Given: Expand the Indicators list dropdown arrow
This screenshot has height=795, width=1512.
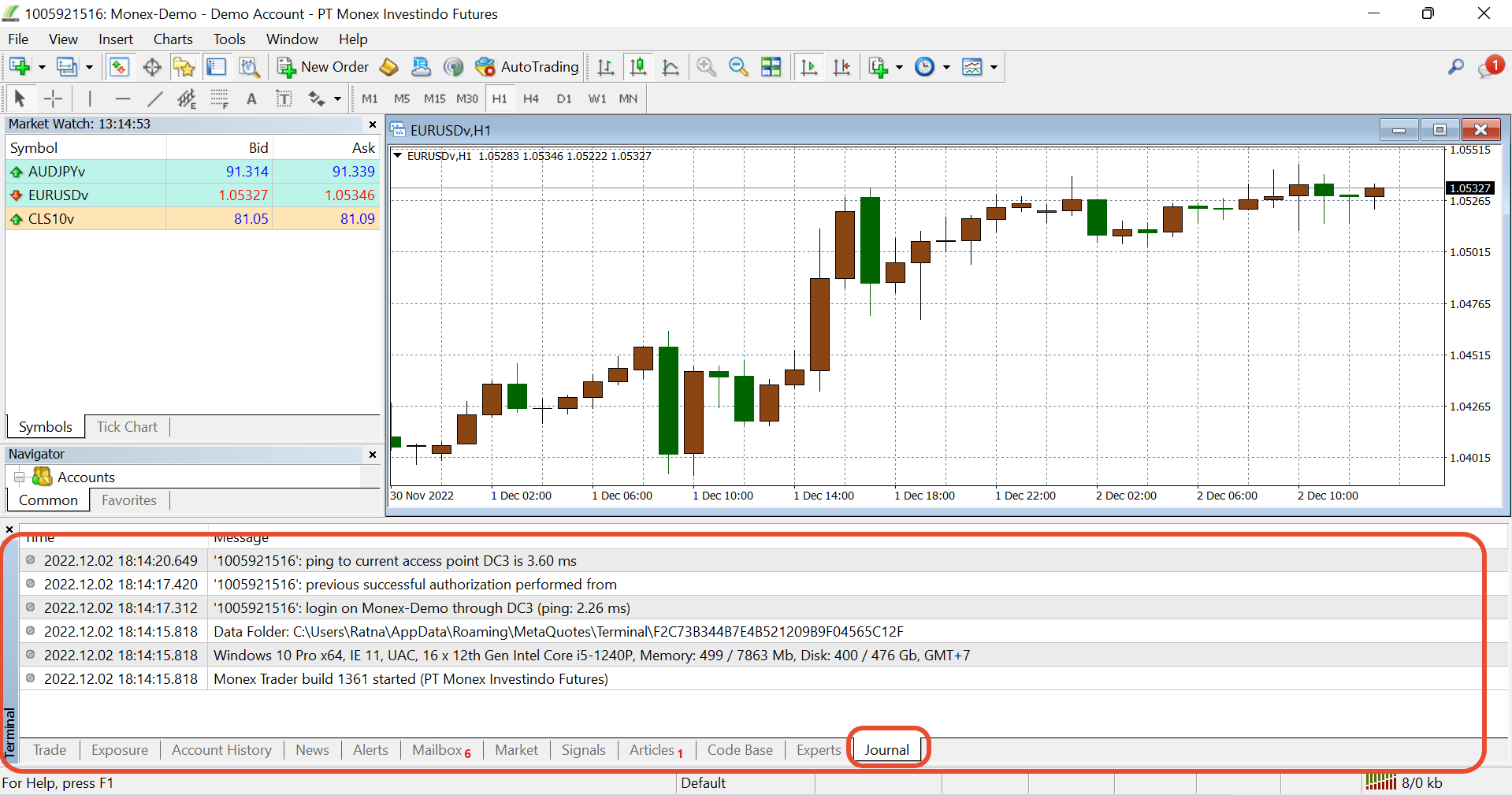Looking at the screenshot, I should (899, 67).
